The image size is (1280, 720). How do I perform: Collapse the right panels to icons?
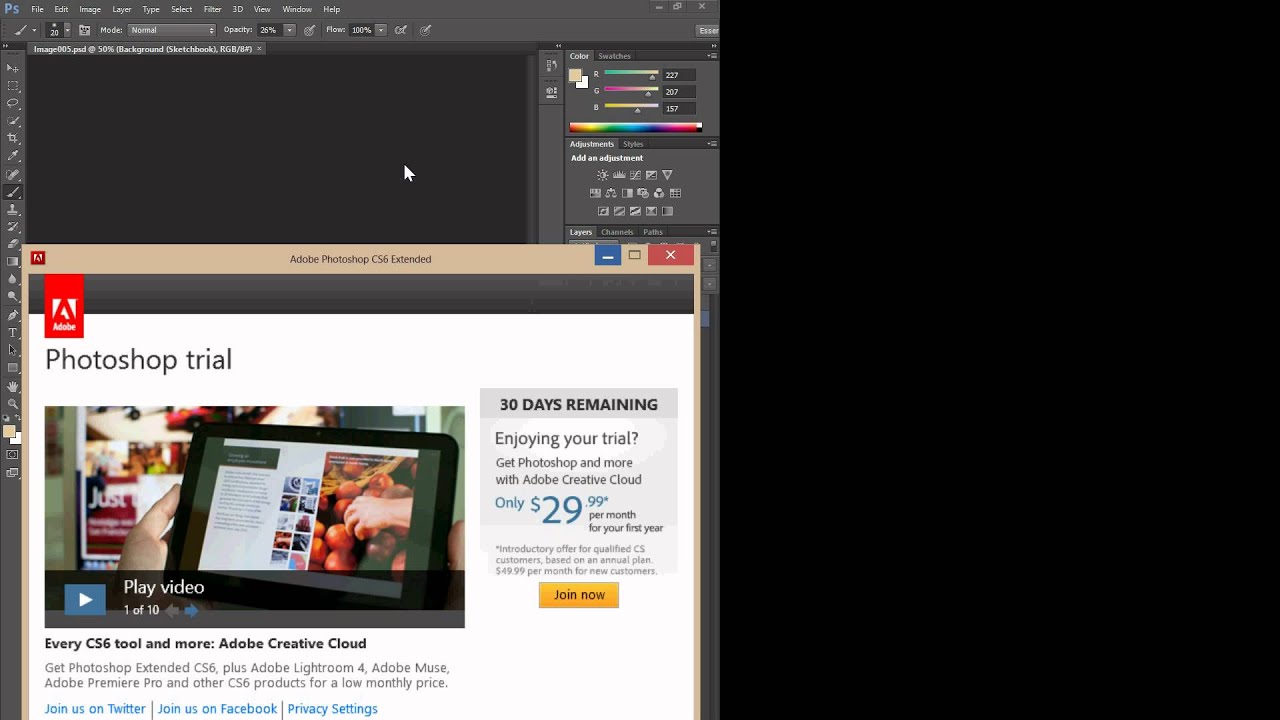coord(712,46)
